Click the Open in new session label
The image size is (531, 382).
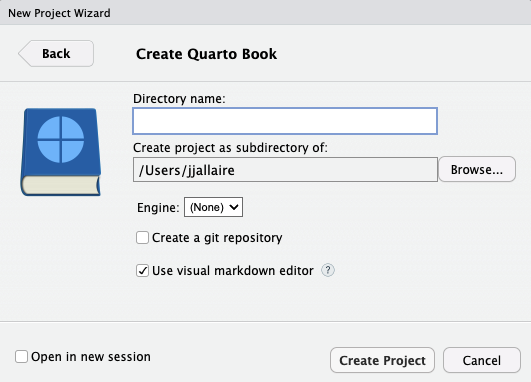pyautogui.click(x=91, y=357)
